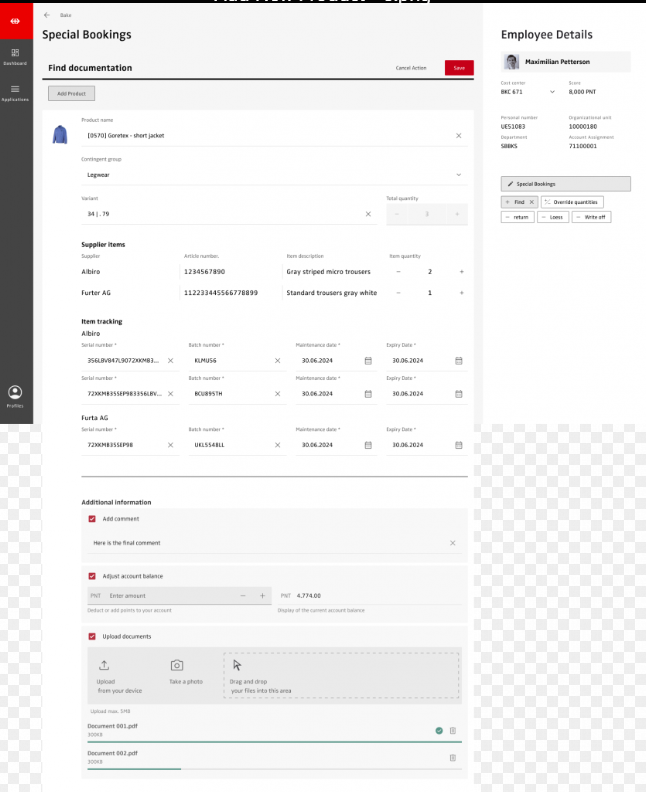
Task: Increase Albiro item quantity with plus
Action: point(461,271)
